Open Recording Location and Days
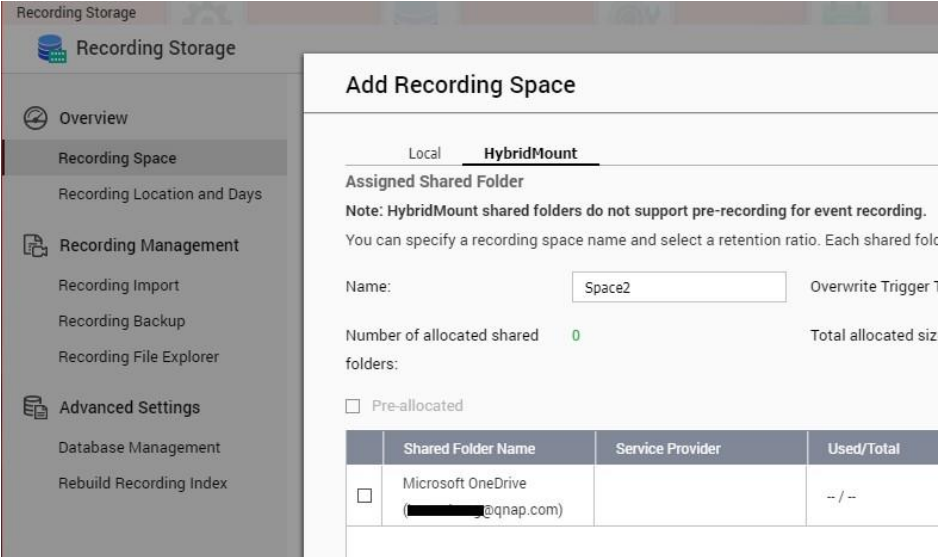 (x=160, y=194)
